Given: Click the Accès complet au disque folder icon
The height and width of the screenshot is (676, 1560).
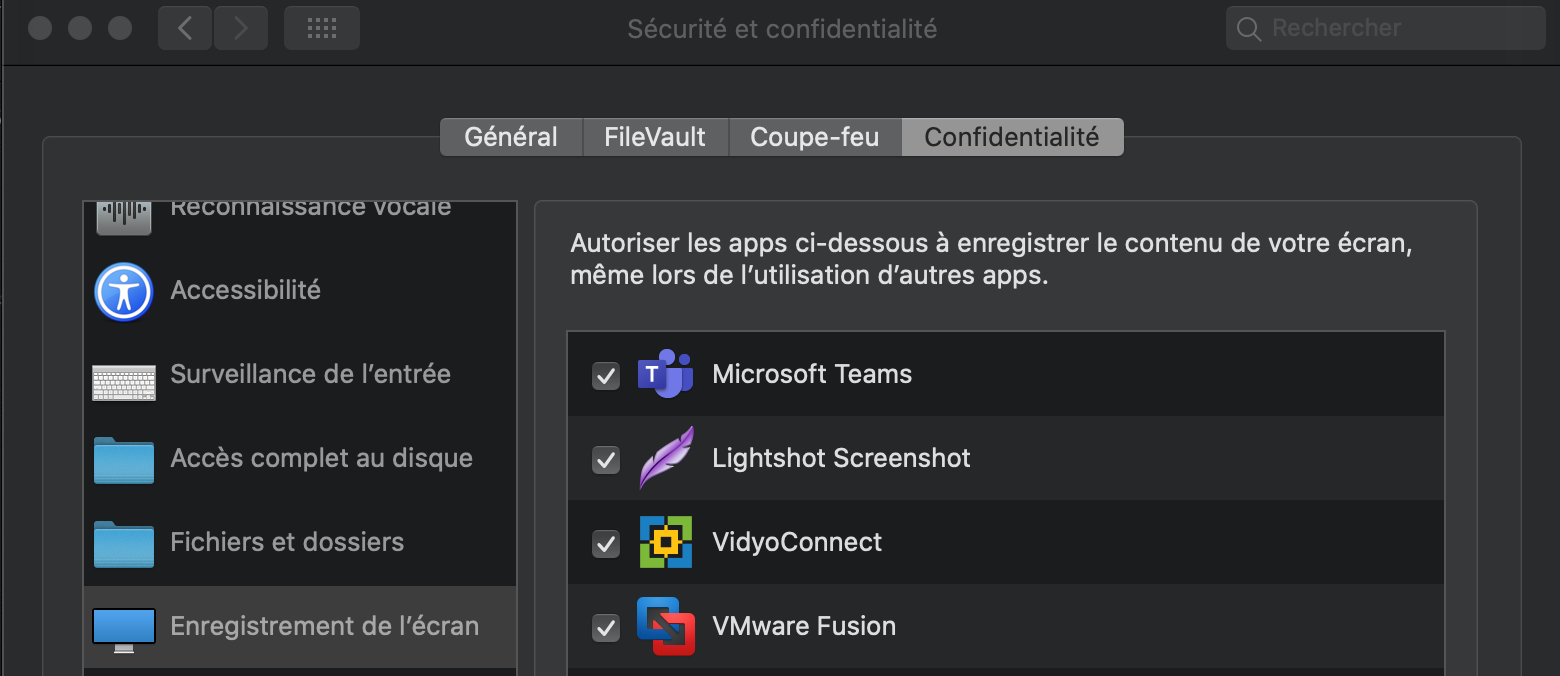Looking at the screenshot, I should 124,460.
